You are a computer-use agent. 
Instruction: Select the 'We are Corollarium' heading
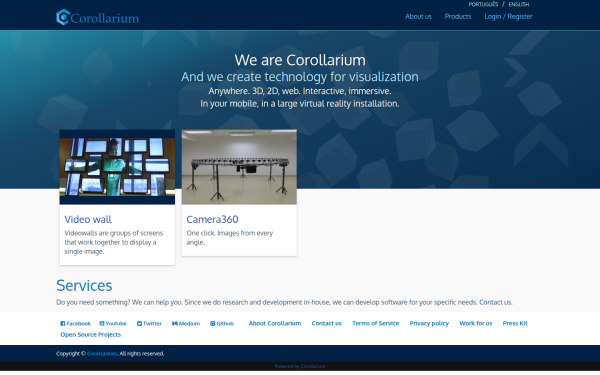coord(300,60)
